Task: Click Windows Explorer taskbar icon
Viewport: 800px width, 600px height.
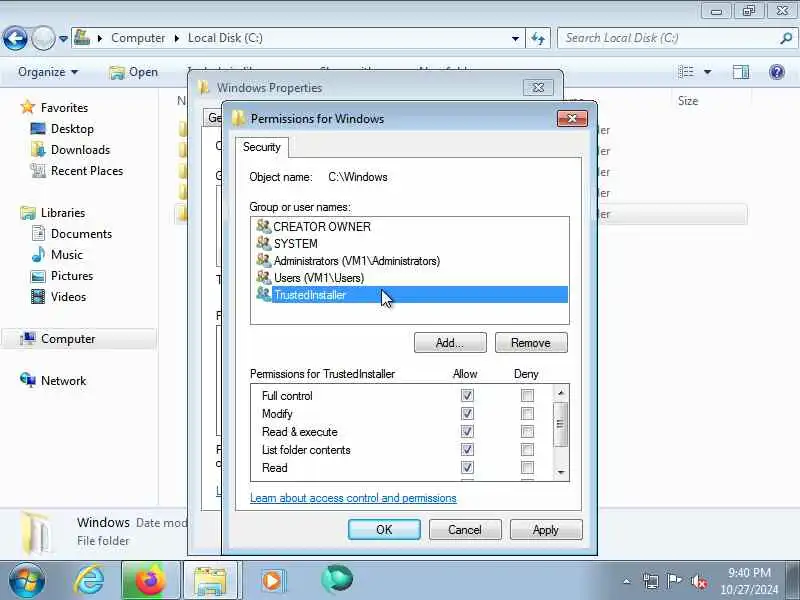Action: tap(210, 581)
